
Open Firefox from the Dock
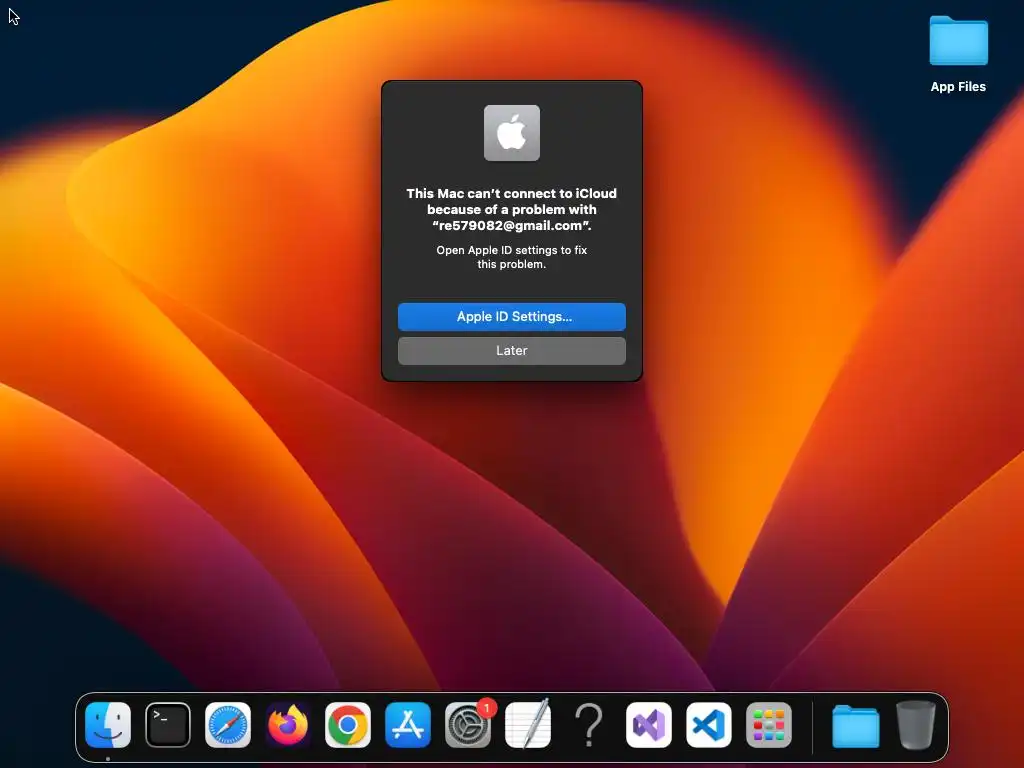288,725
